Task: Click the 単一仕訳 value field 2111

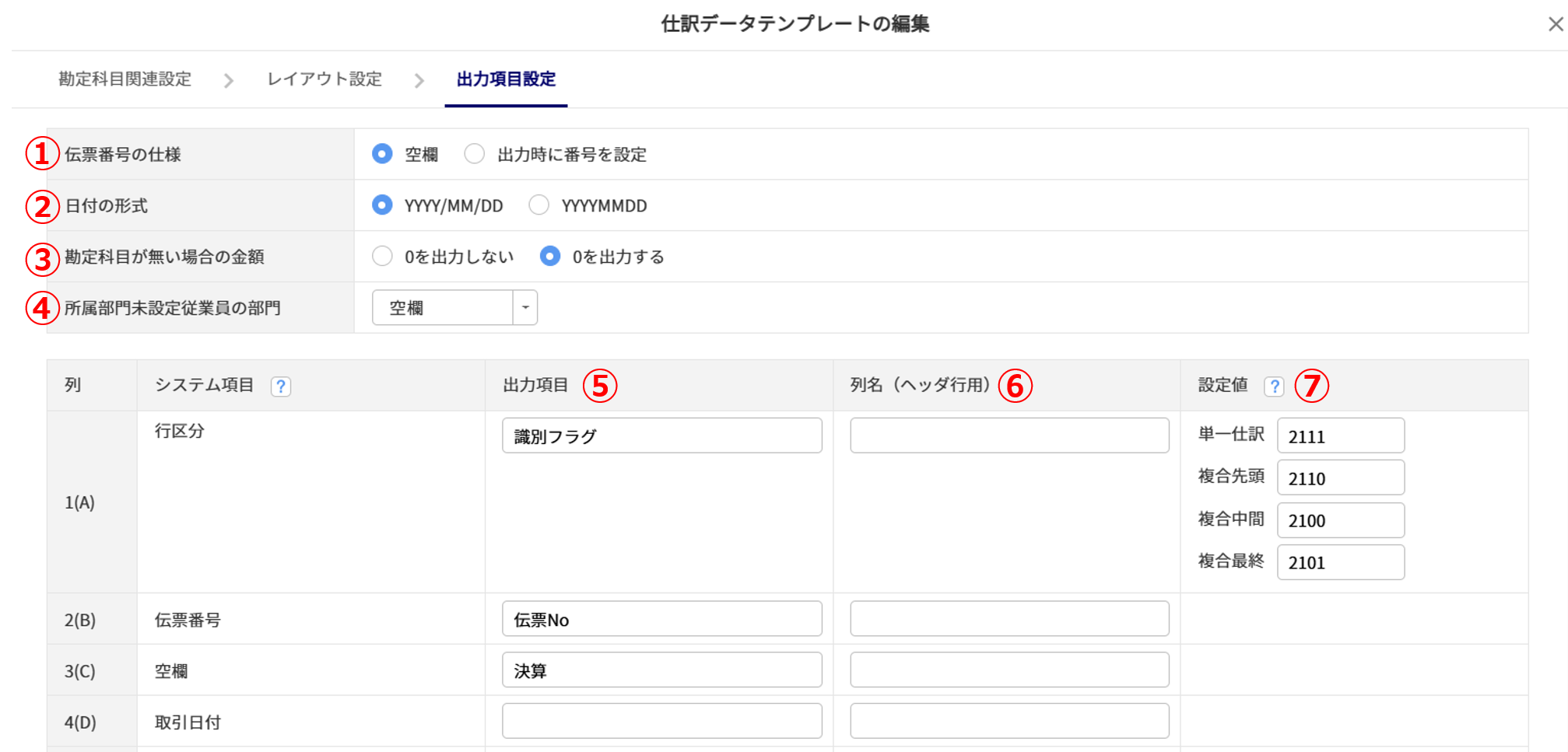Action: click(x=1340, y=436)
